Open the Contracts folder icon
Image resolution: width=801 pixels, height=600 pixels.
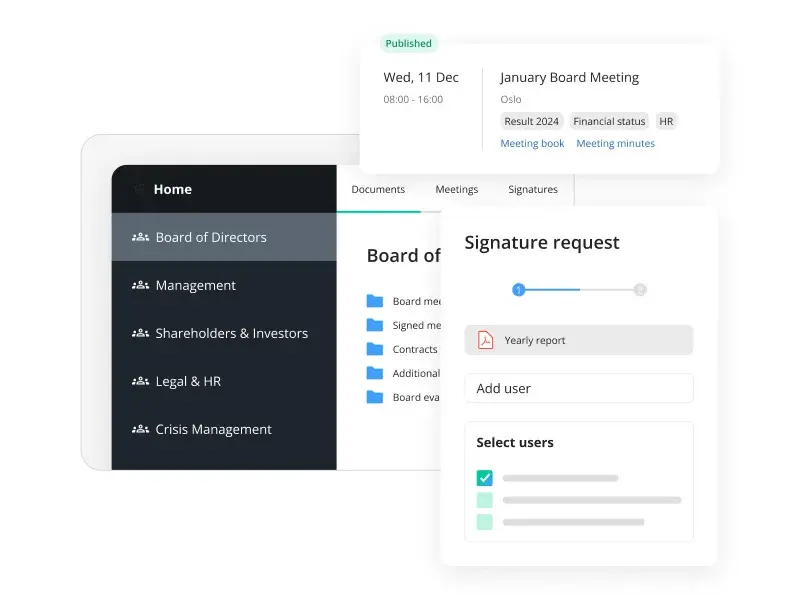pyautogui.click(x=375, y=349)
